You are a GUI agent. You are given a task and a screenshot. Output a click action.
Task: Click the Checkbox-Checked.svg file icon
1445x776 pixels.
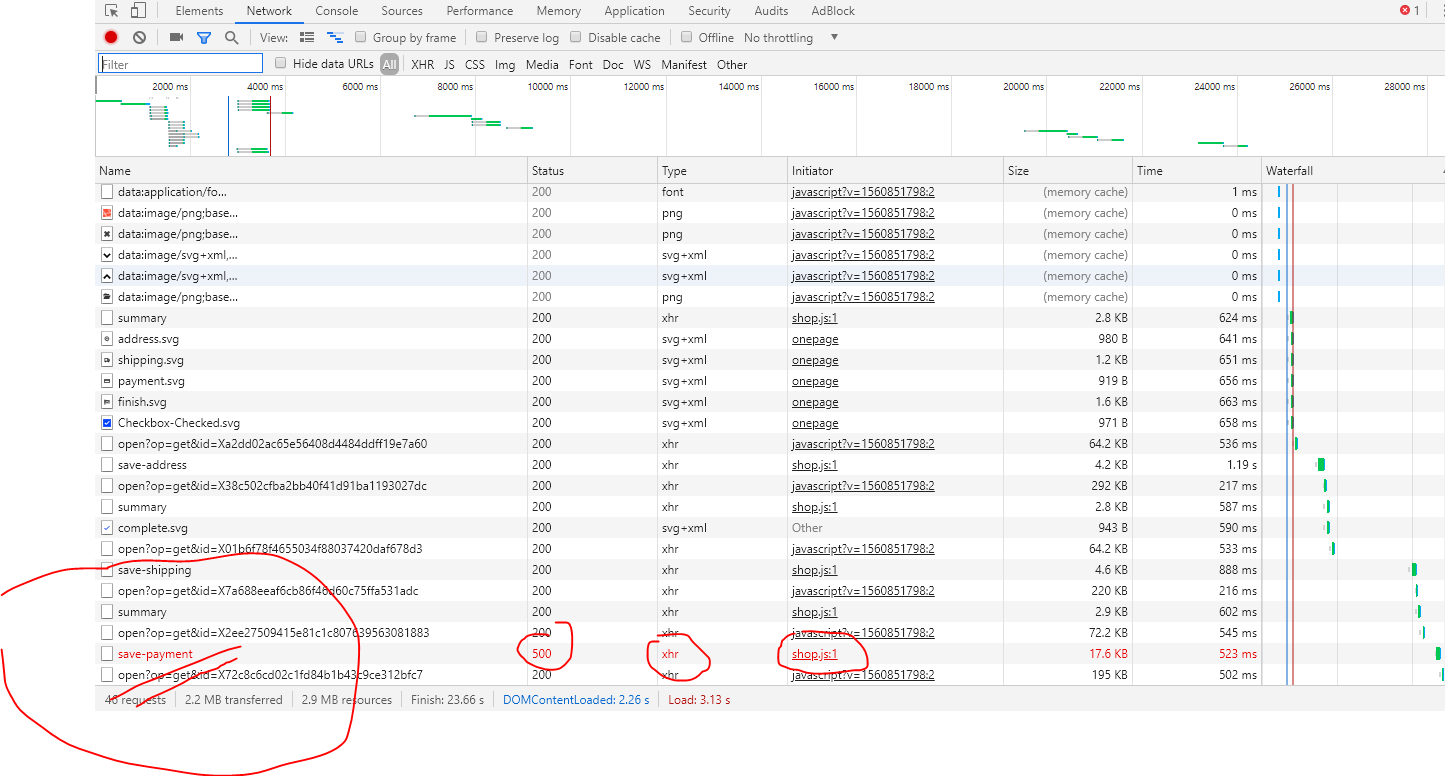107,423
